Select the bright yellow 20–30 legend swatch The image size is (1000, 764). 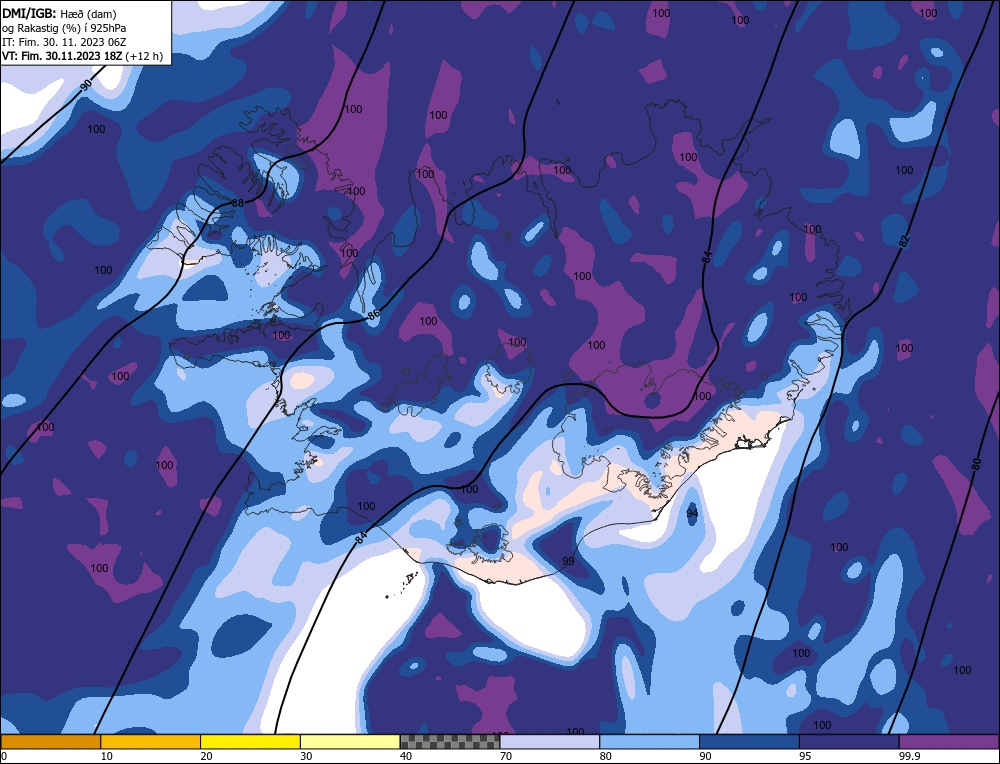point(250,742)
